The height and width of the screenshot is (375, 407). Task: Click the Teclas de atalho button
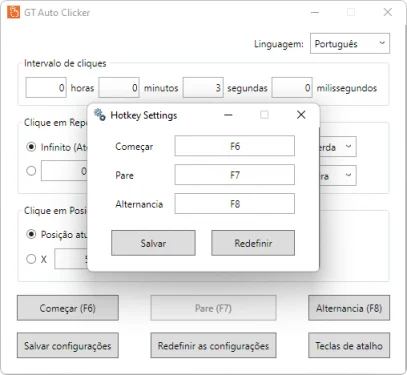point(349,345)
